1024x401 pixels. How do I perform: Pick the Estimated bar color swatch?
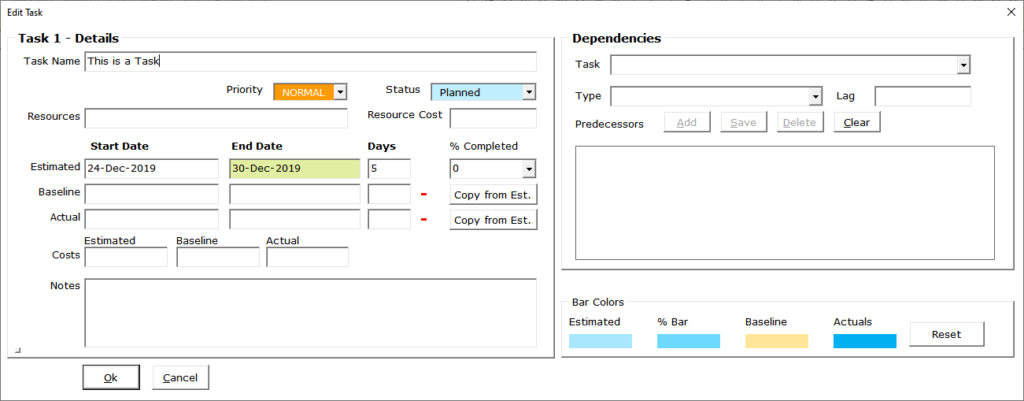[600, 341]
